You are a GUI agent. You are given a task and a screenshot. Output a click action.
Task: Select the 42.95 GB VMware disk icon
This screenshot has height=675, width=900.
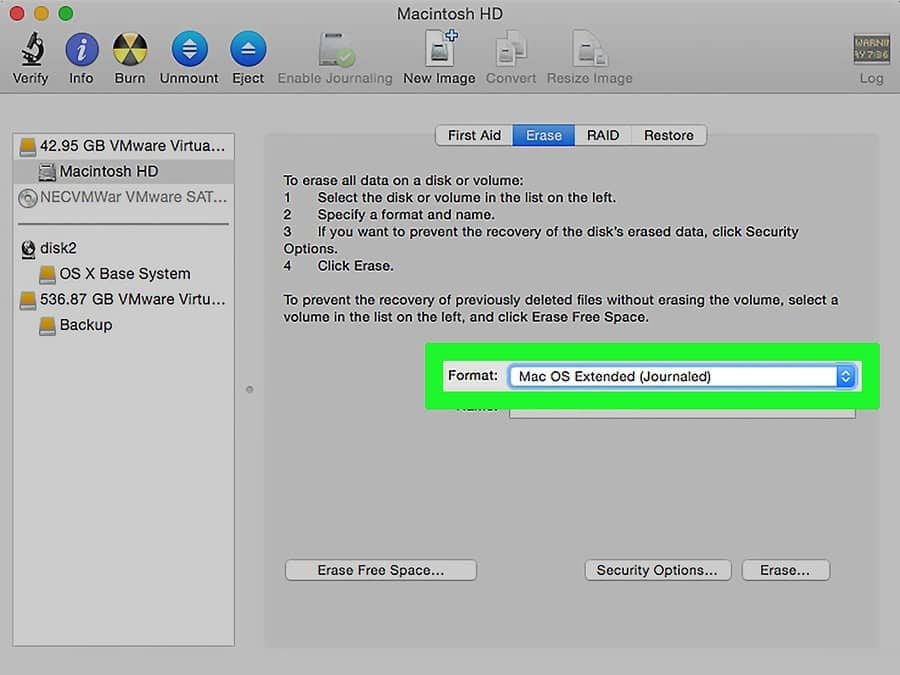click(x=27, y=146)
